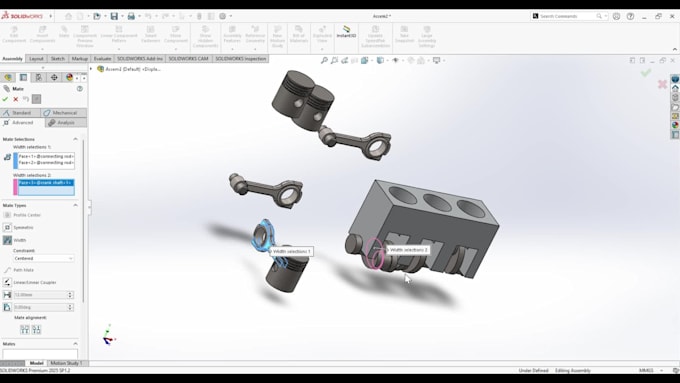Screen dimensions: 680x383
Task: Click Exploded View ribbon icon
Action: (322, 34)
